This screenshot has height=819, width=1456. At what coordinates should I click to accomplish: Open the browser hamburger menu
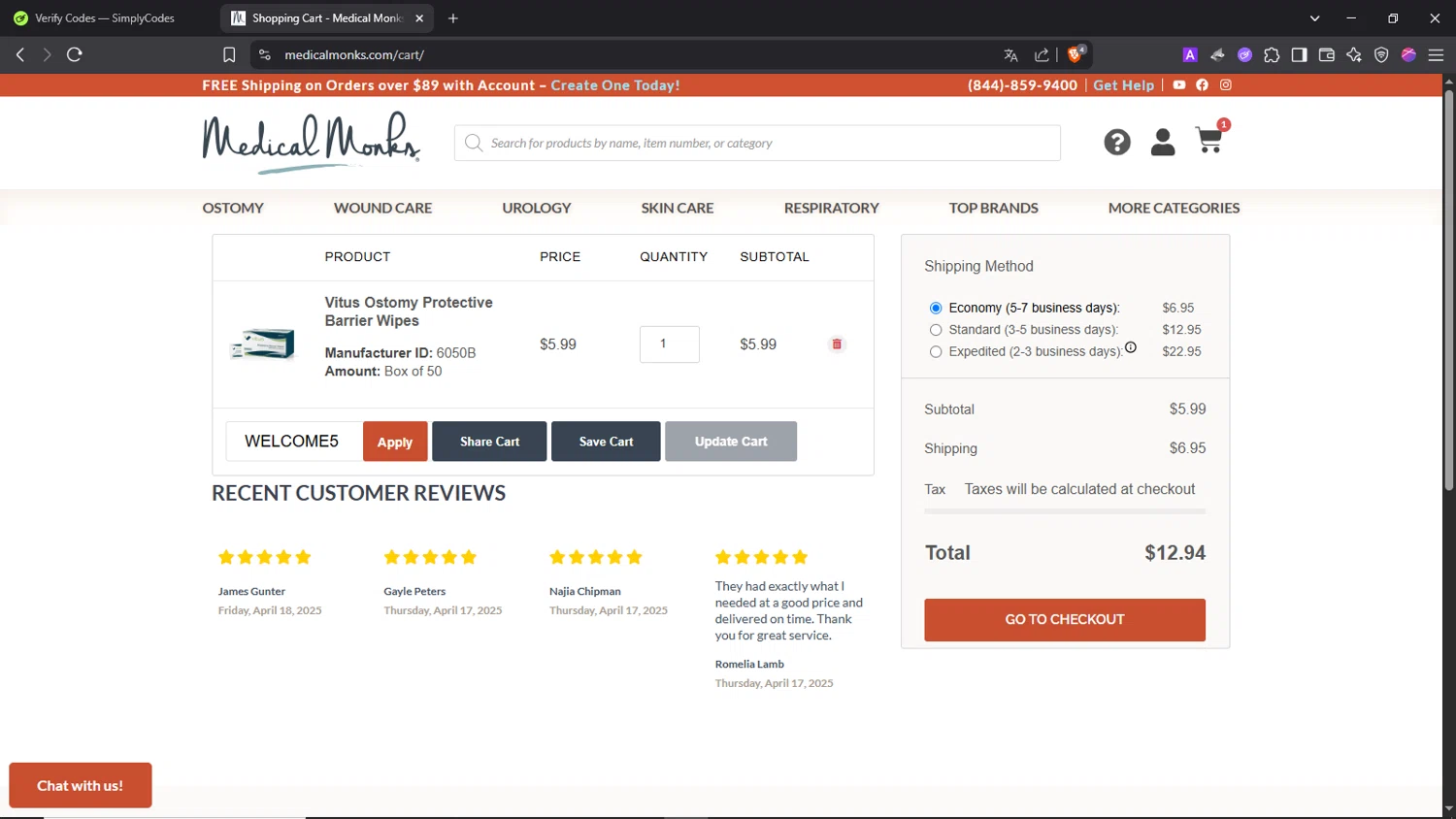(x=1437, y=55)
